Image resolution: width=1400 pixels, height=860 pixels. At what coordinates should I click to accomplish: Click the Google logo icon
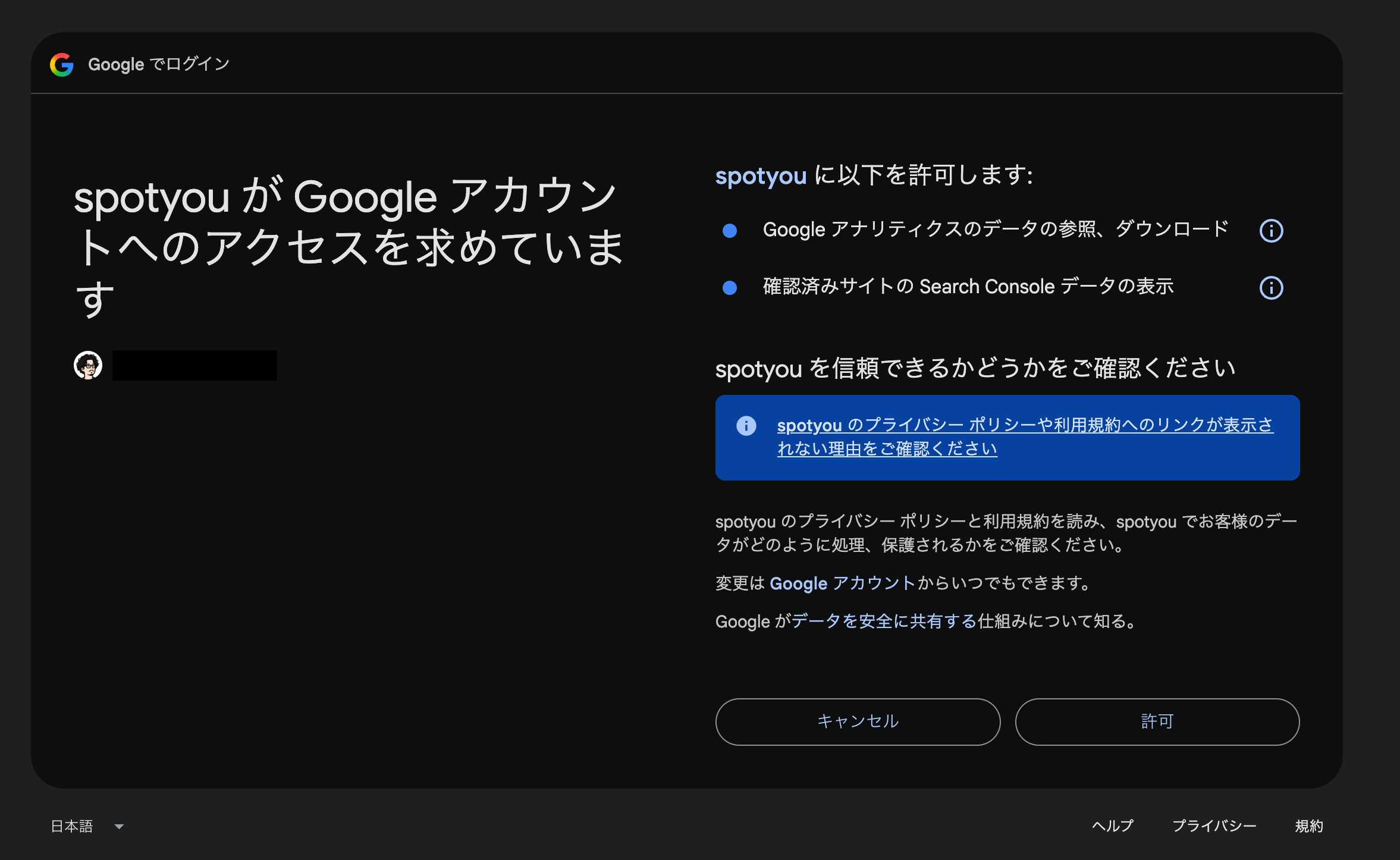pyautogui.click(x=62, y=64)
